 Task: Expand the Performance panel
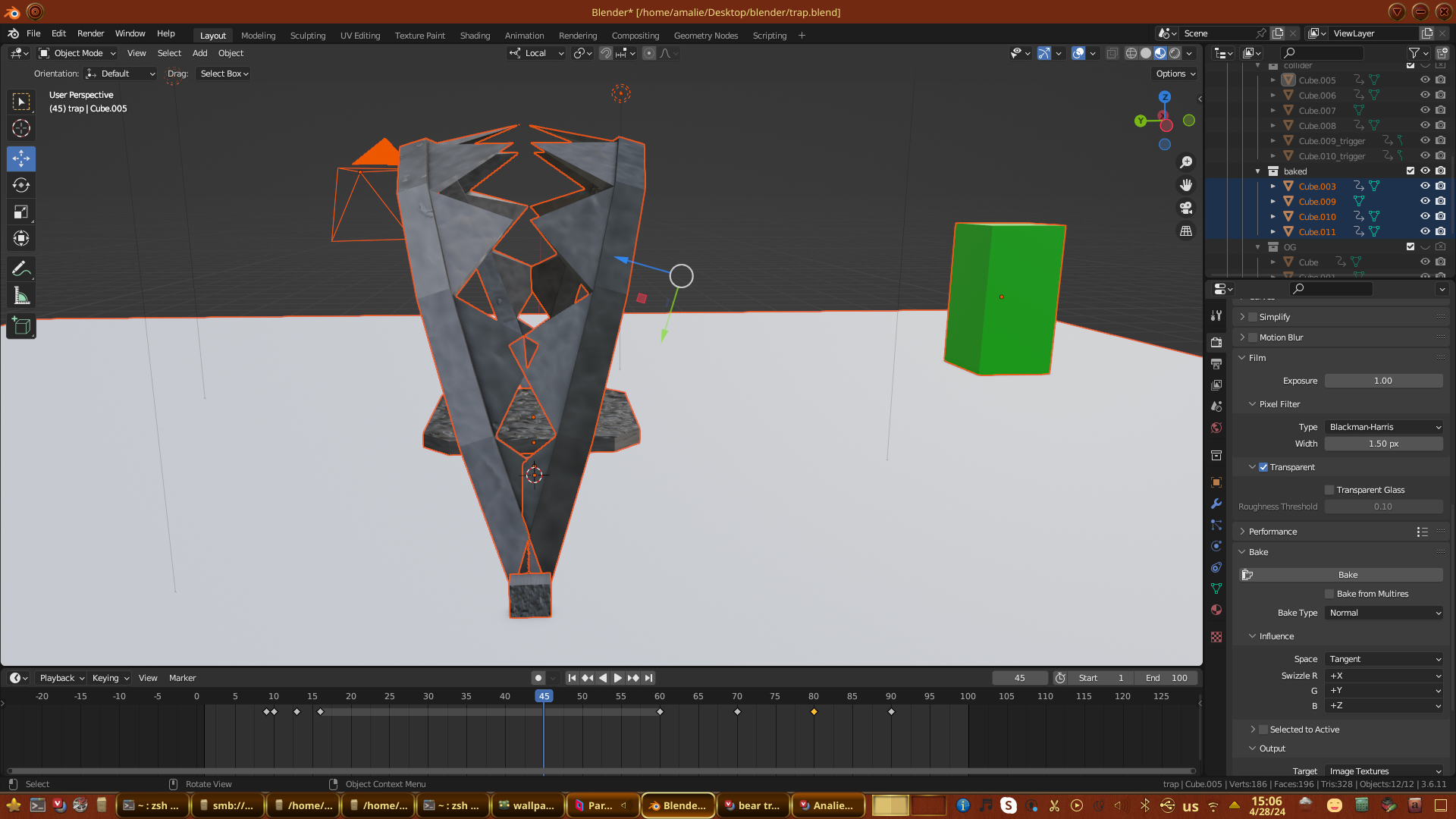1272,532
